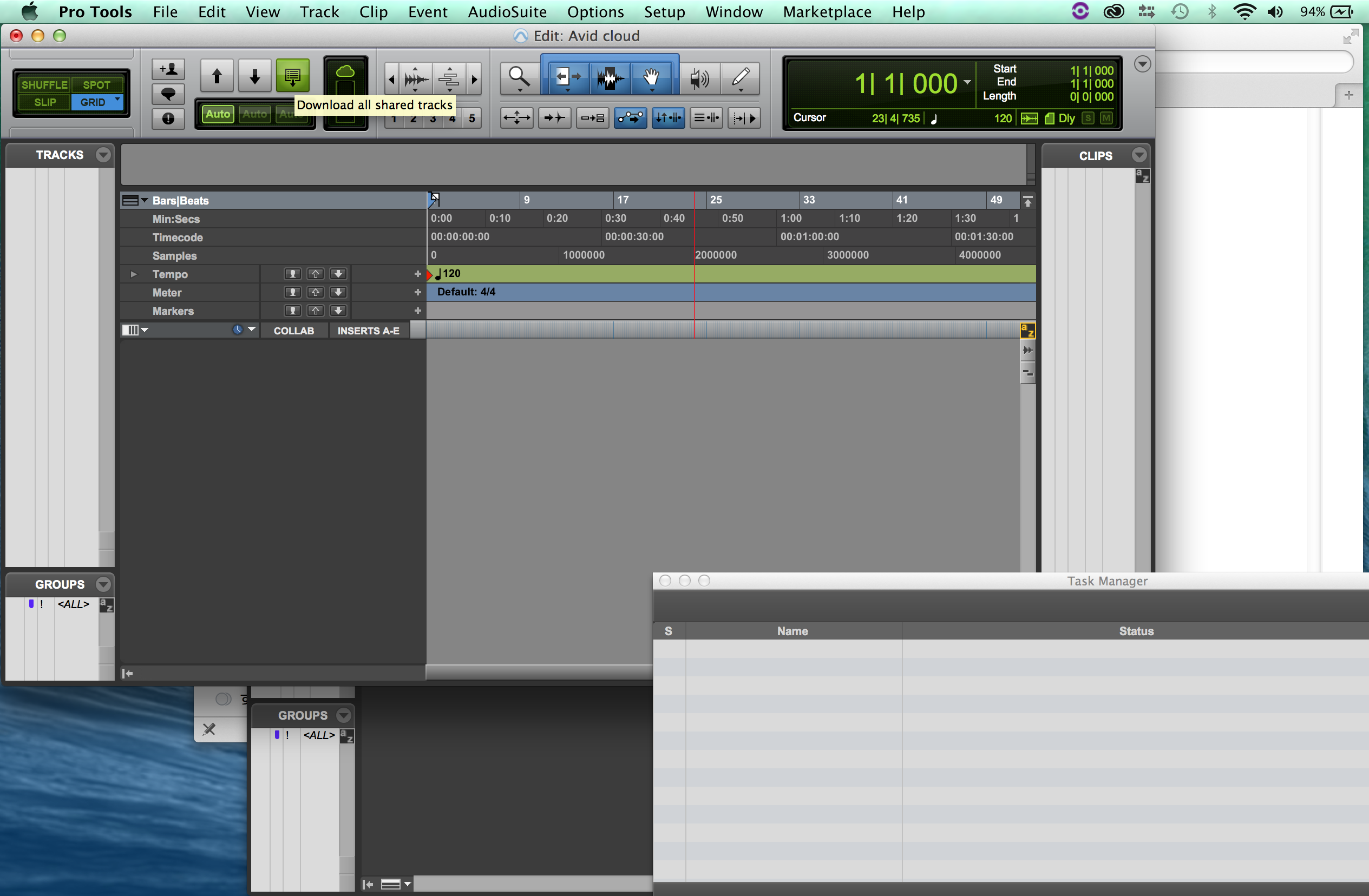The image size is (1369, 896).
Task: Click horizontal zoom in right arrow
Action: [x=475, y=78]
